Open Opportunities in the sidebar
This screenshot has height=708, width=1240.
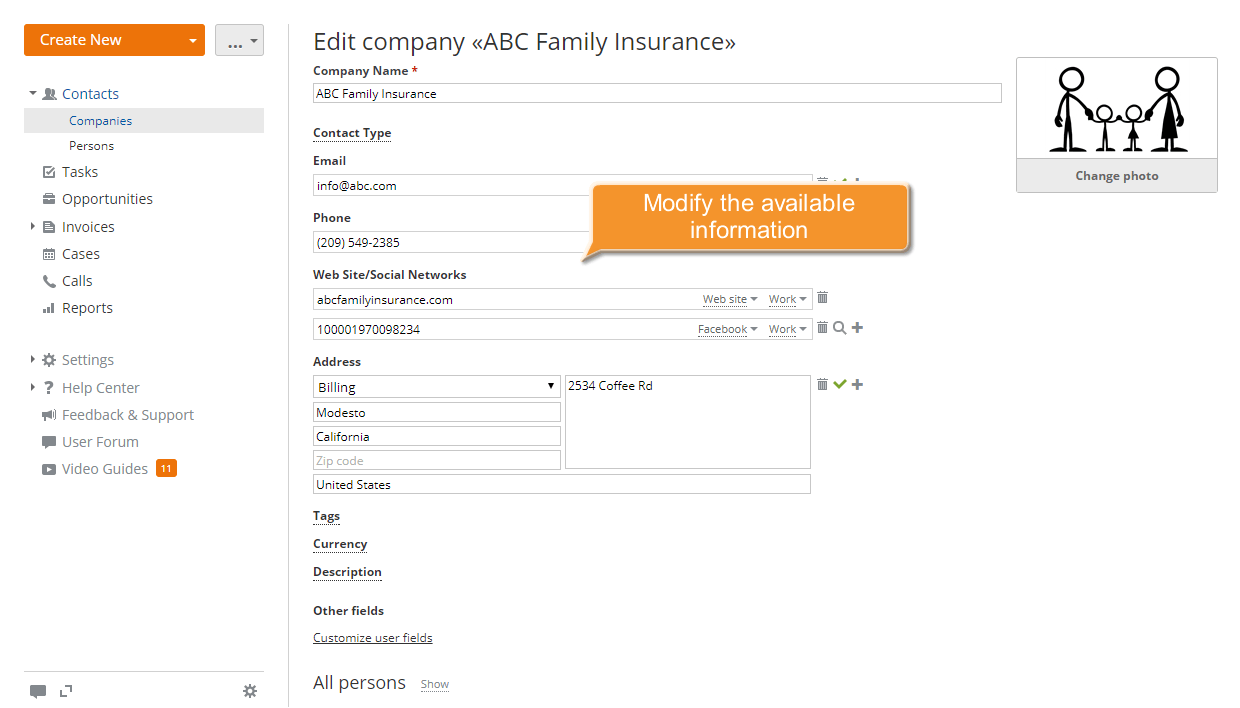point(107,199)
